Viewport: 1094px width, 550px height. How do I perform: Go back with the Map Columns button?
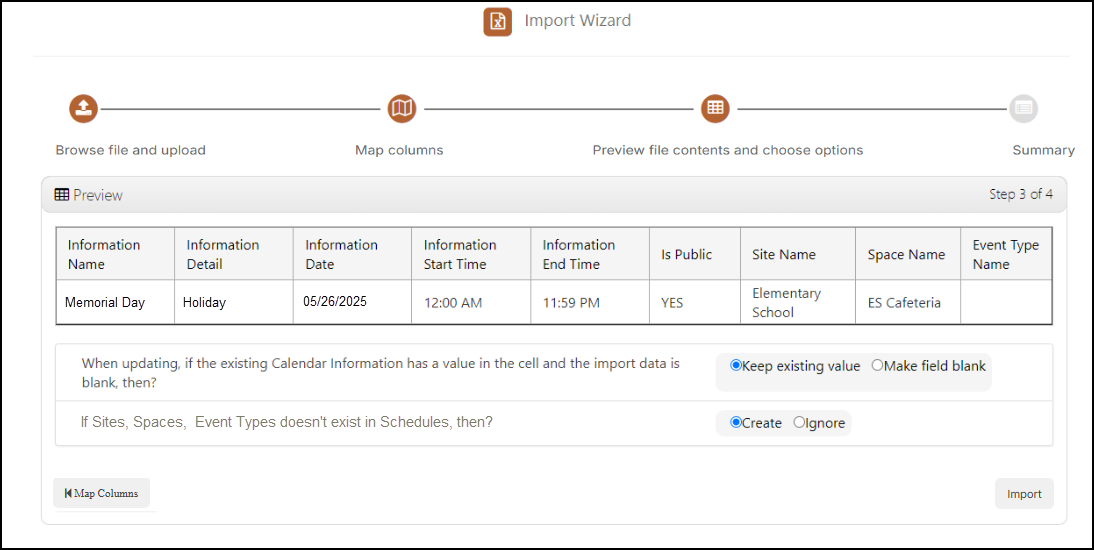coord(101,493)
